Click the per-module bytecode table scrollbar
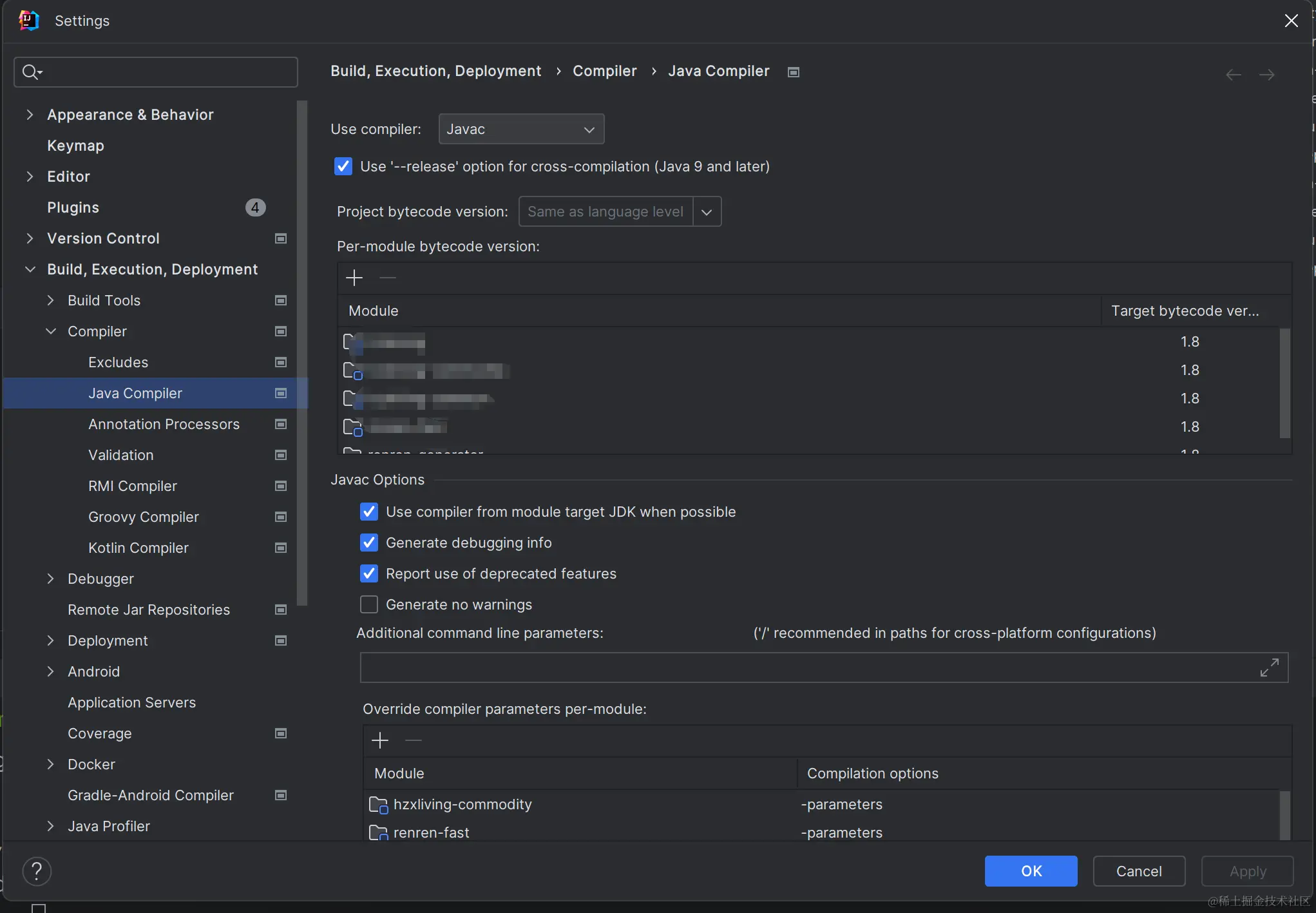This screenshot has width=1316, height=913. (x=1284, y=383)
